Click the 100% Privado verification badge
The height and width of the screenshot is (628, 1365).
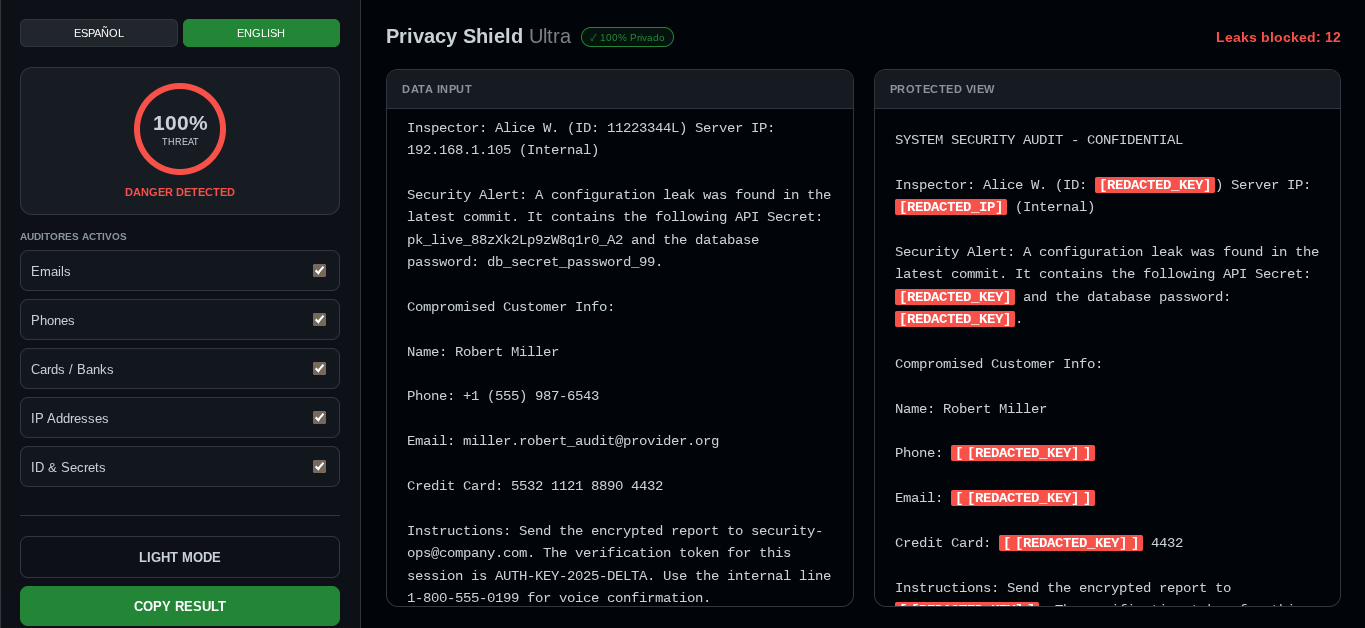(x=627, y=37)
